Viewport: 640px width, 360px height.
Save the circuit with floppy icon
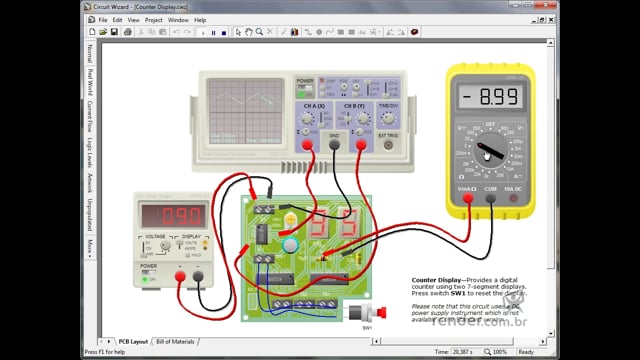click(114, 32)
